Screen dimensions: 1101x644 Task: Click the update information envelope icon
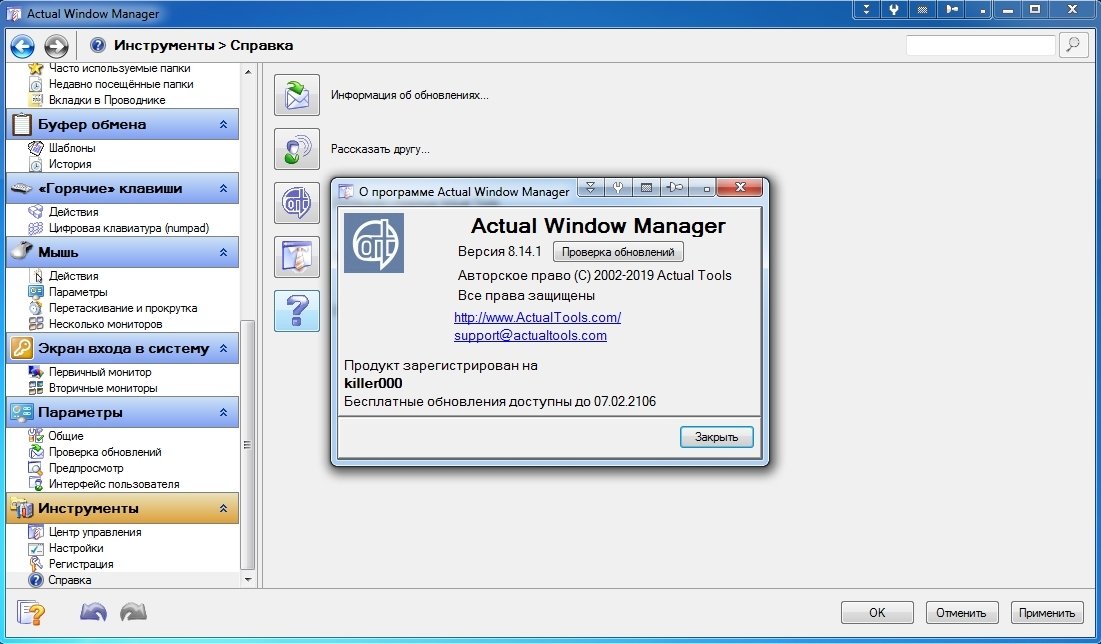click(x=296, y=95)
